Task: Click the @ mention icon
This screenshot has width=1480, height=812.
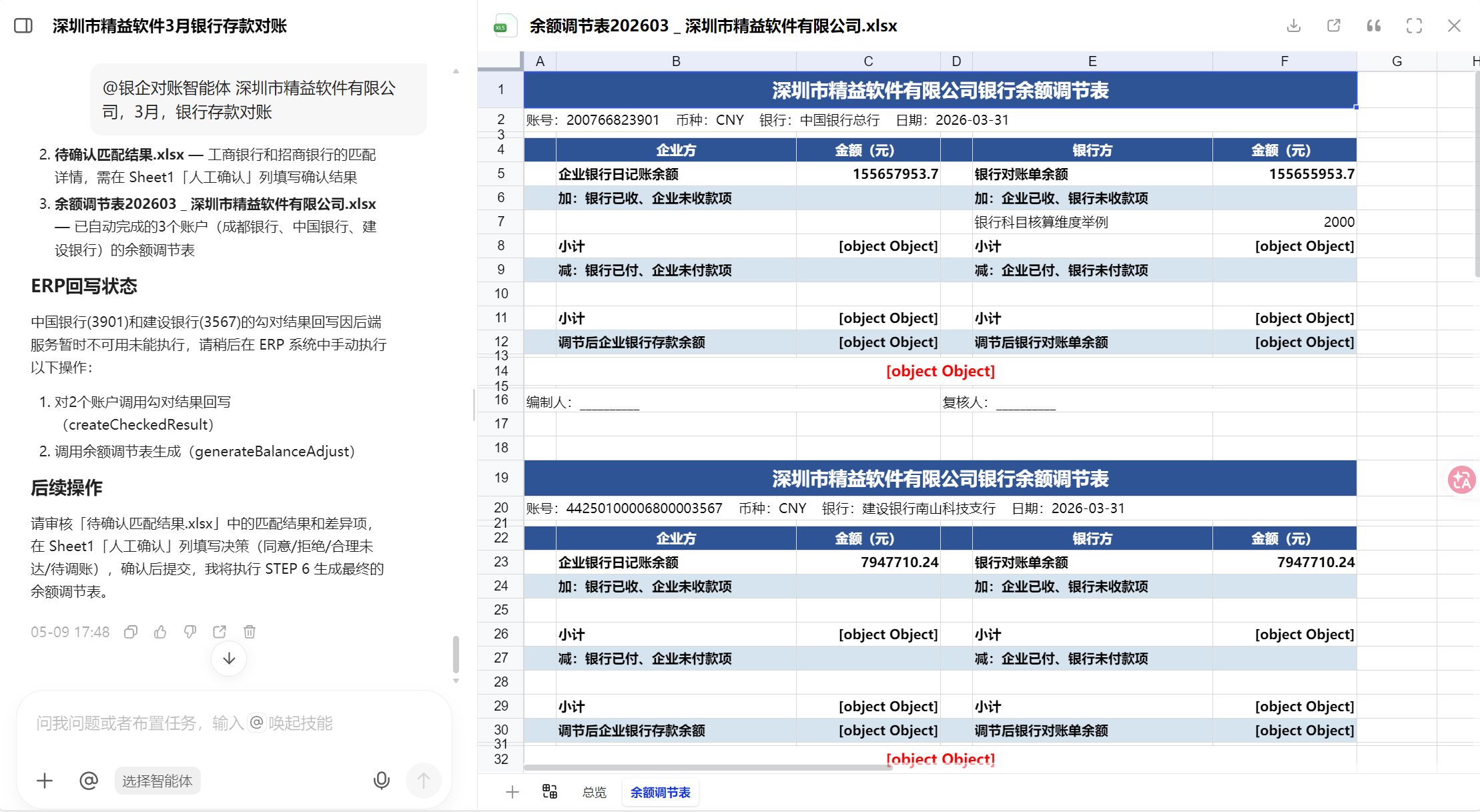Action: (x=88, y=781)
